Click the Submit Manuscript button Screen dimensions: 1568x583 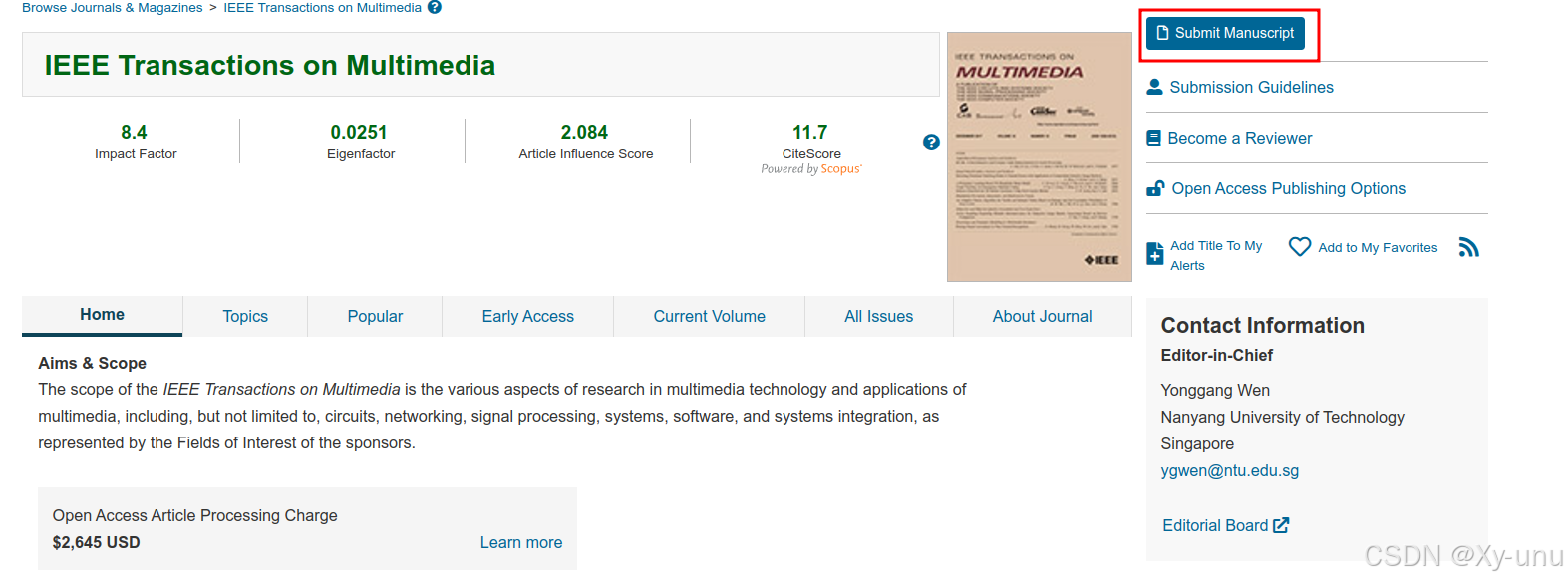pos(1225,33)
